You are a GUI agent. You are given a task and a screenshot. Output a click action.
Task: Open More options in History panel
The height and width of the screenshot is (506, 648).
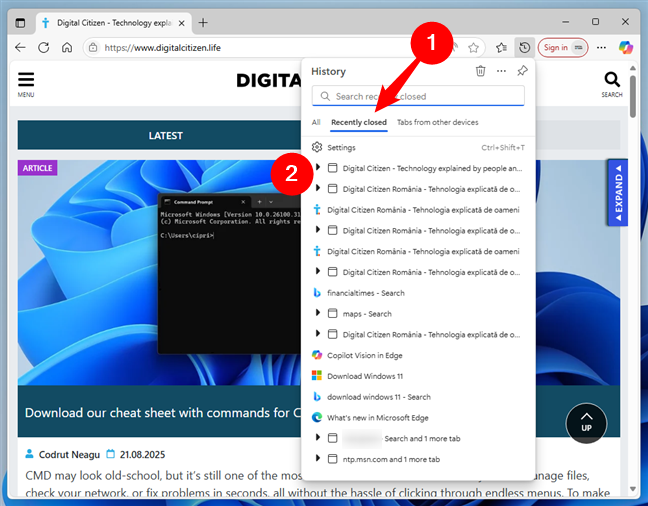pyautogui.click(x=501, y=71)
